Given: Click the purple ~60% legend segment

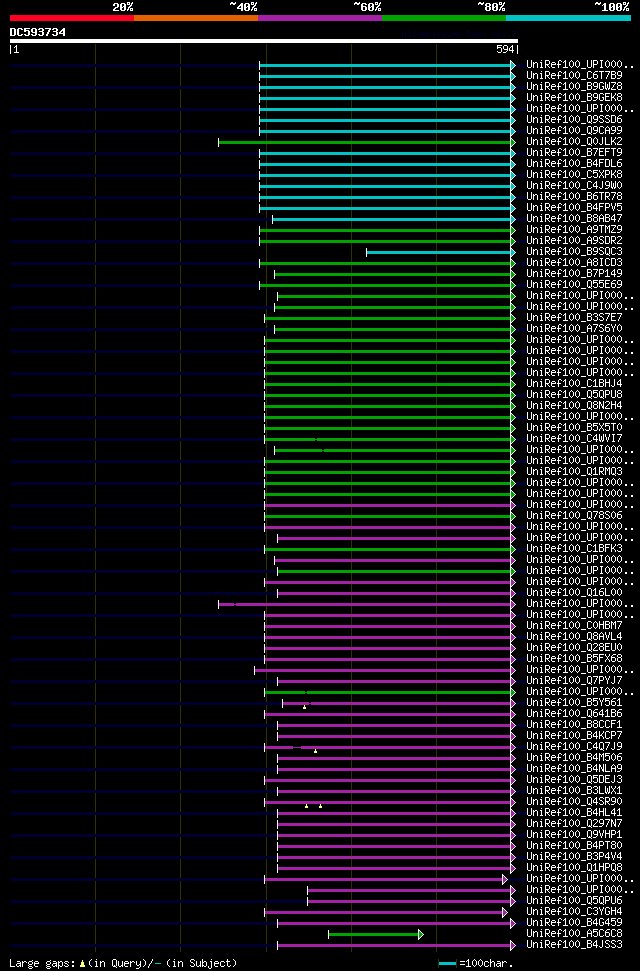Looking at the screenshot, I should (320, 18).
